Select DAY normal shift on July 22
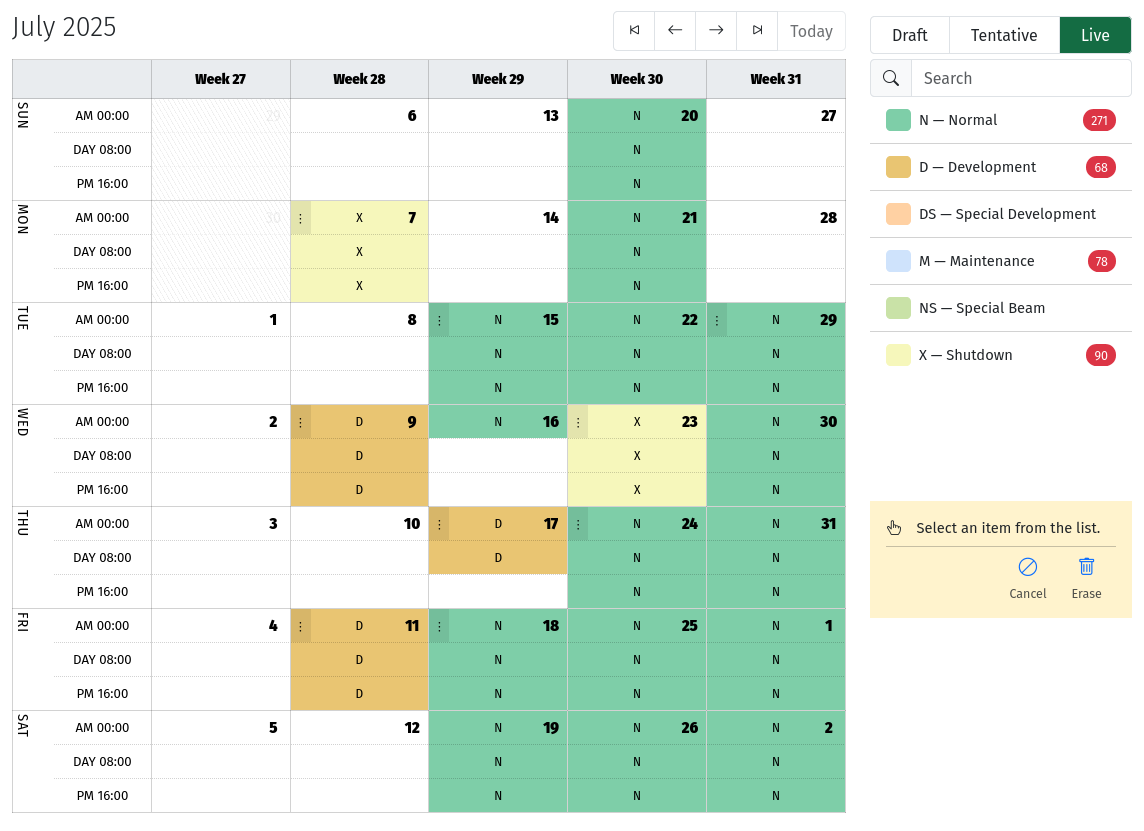 coord(637,354)
